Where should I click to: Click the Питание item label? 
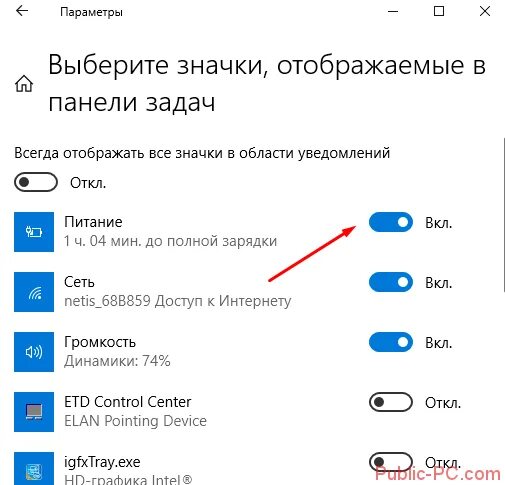93,222
